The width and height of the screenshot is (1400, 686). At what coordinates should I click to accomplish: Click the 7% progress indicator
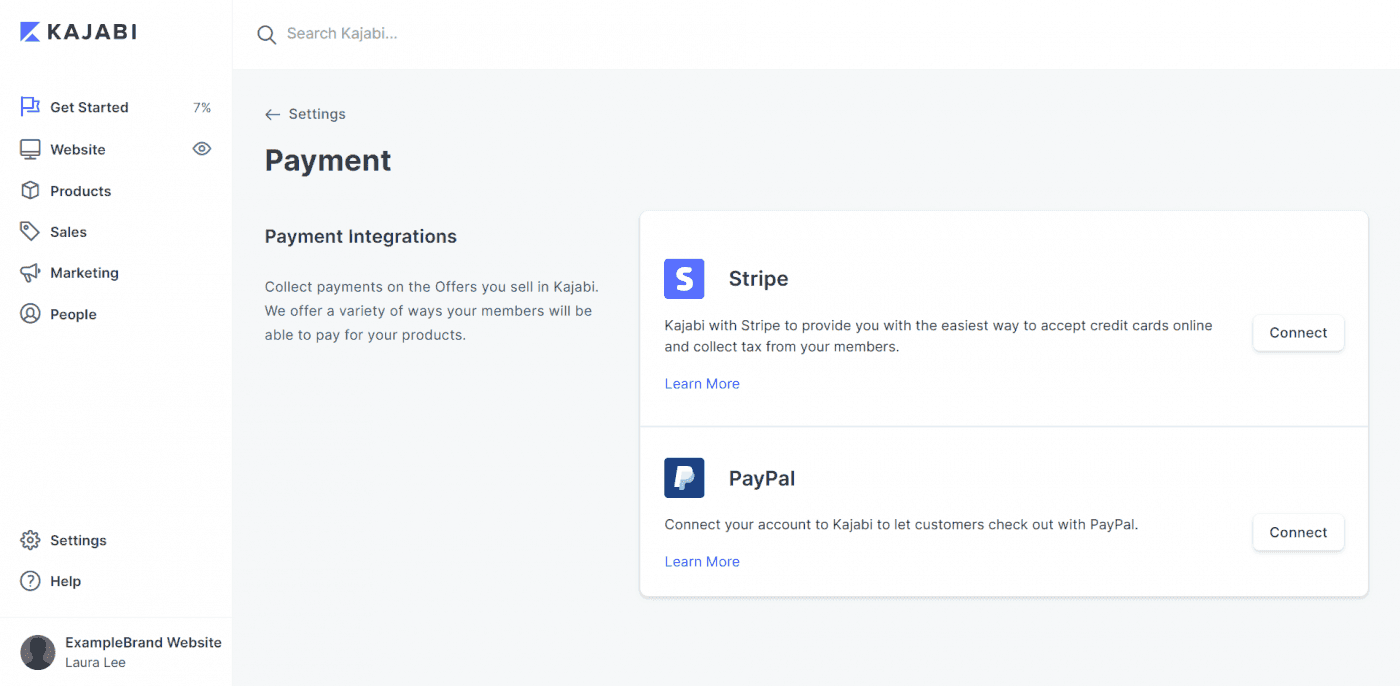(x=202, y=108)
